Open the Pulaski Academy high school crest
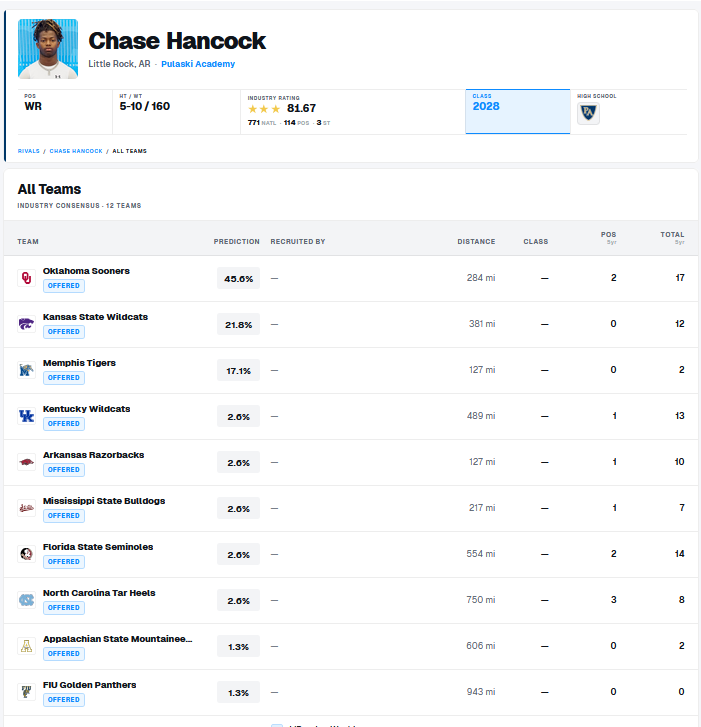701x727 pixels. (x=588, y=113)
